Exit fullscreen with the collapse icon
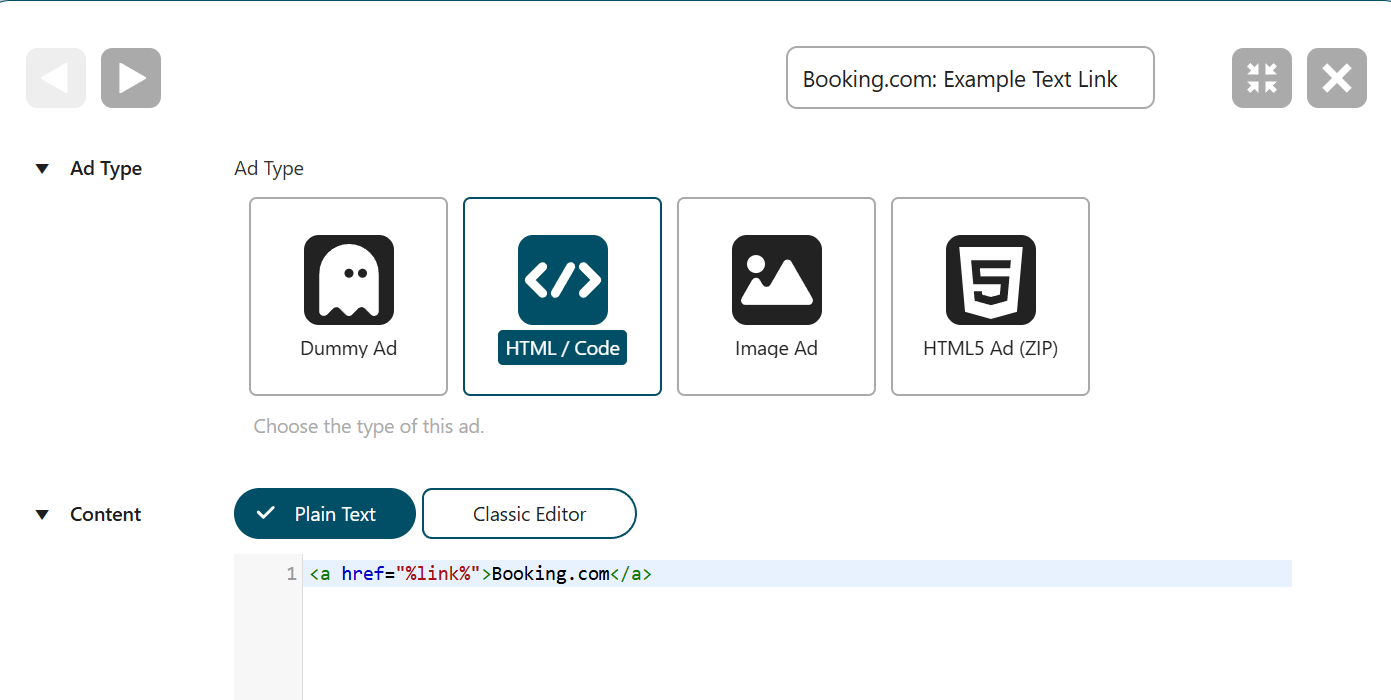Screen dimensions: 1391x700 (x=1262, y=78)
